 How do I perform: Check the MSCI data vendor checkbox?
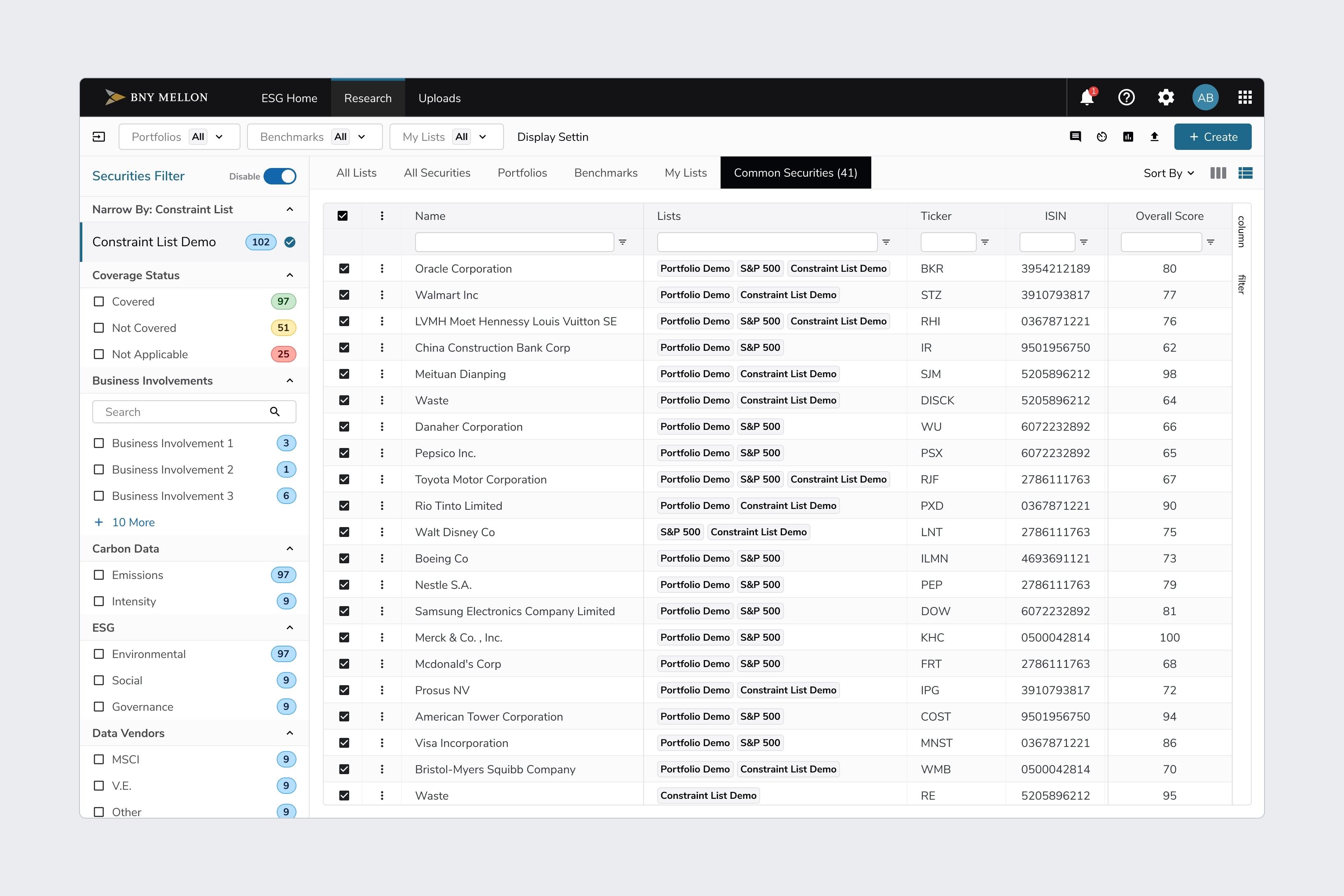click(99, 759)
